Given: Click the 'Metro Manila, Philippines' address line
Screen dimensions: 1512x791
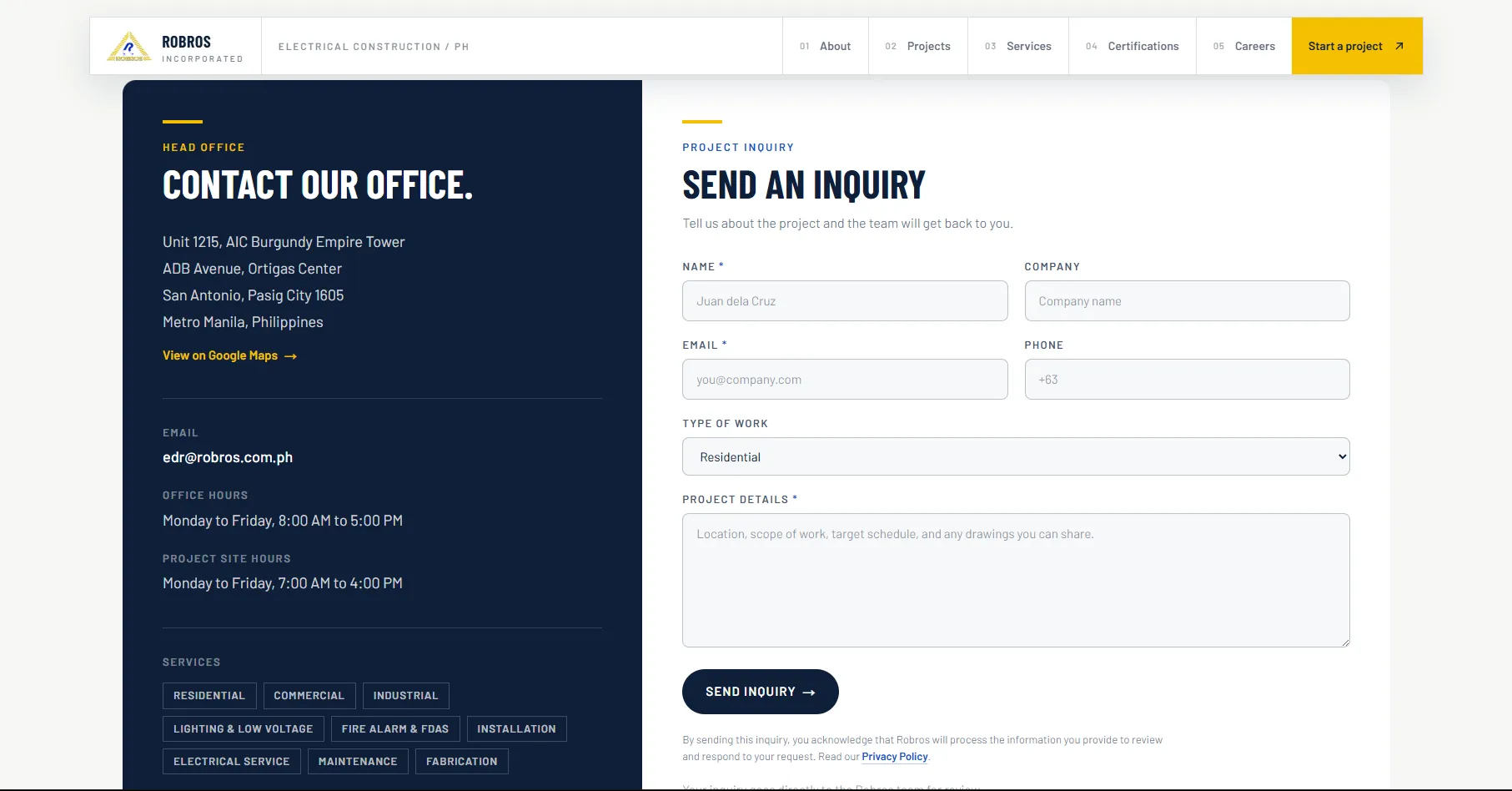Looking at the screenshot, I should 243,322.
